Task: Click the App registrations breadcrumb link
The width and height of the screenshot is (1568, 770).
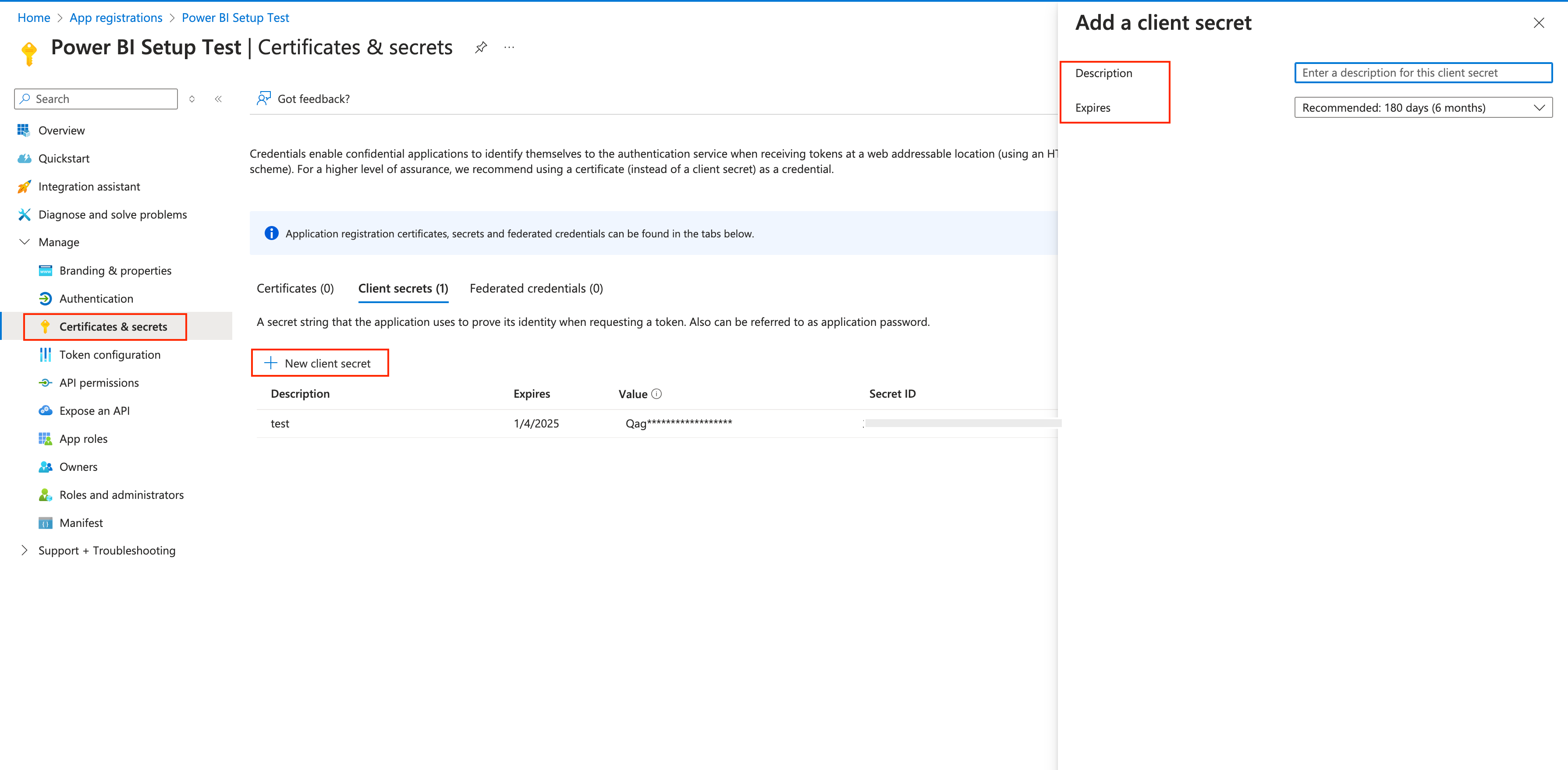Action: [x=116, y=18]
